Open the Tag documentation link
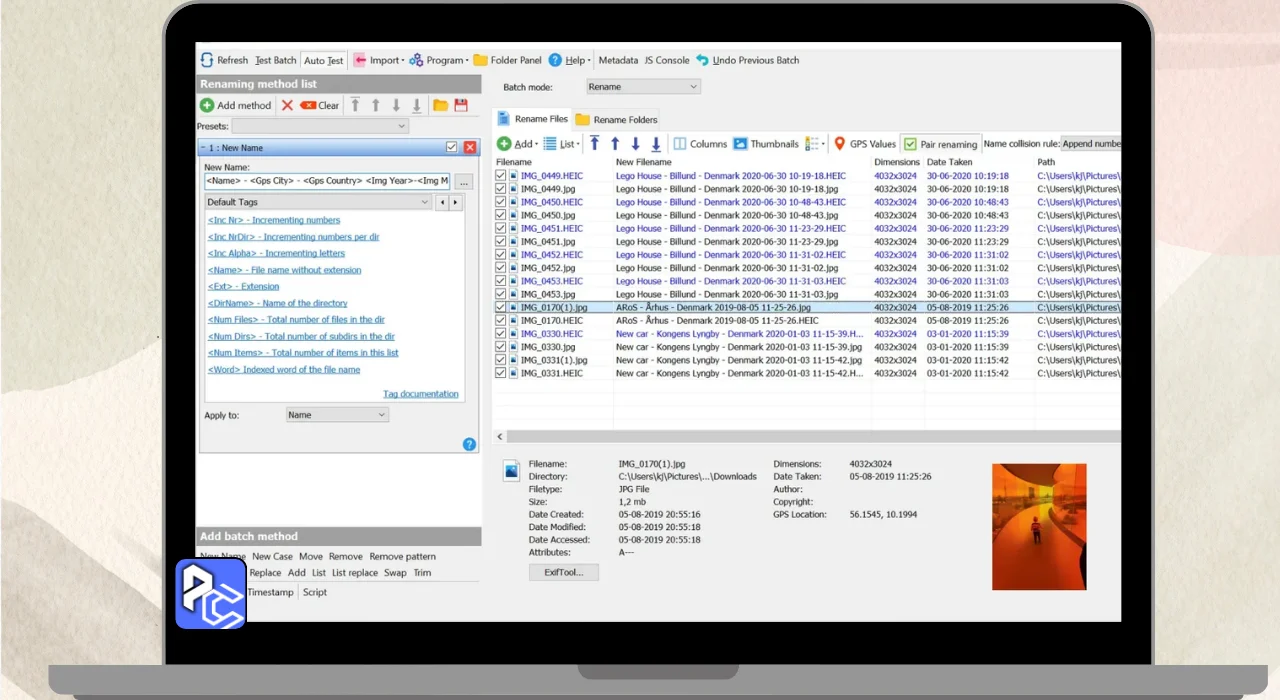Screen dimensions: 1280x700 pos(420,394)
